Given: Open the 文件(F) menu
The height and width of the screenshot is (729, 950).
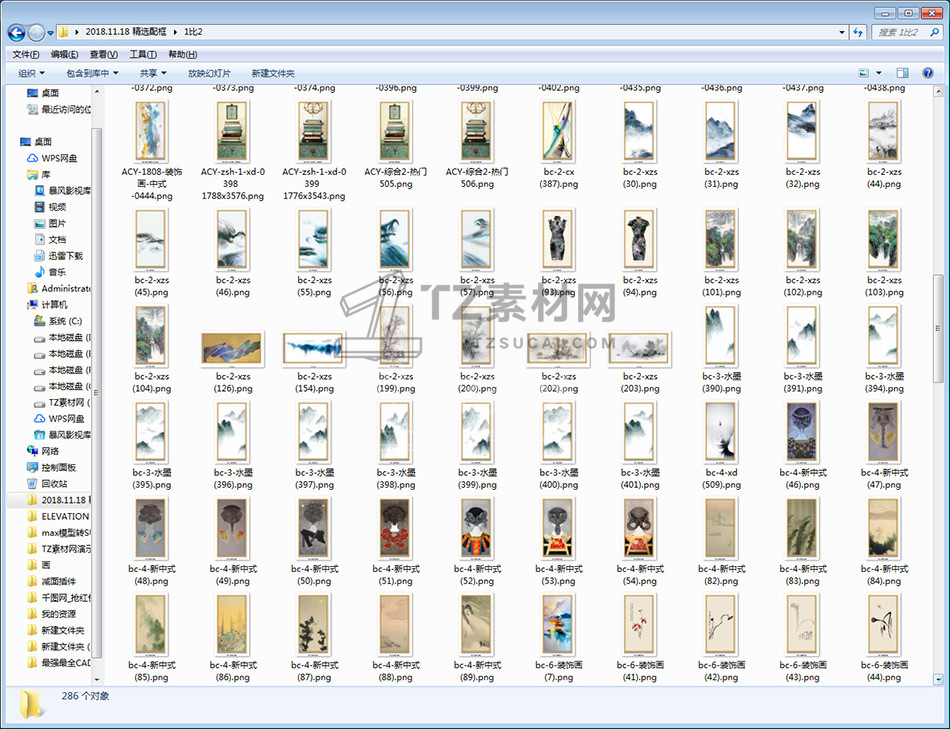Looking at the screenshot, I should pyautogui.click(x=25, y=54).
